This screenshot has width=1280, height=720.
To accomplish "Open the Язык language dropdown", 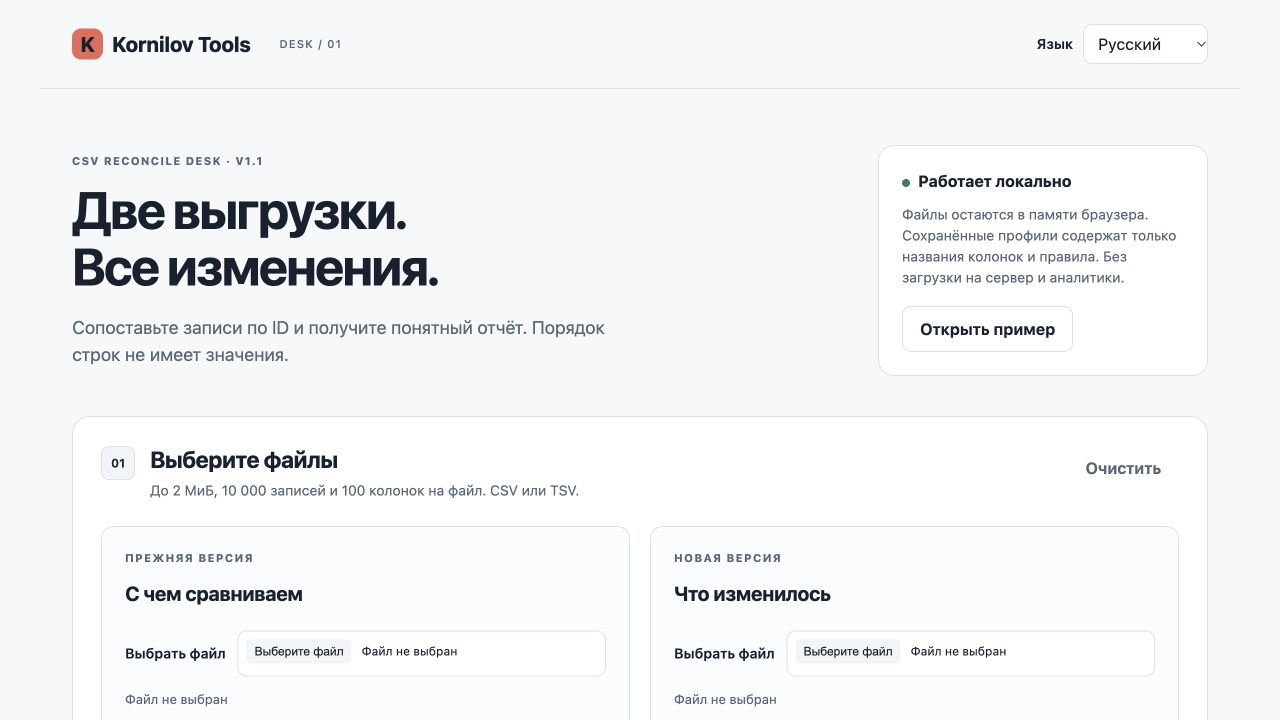I will click(1145, 44).
